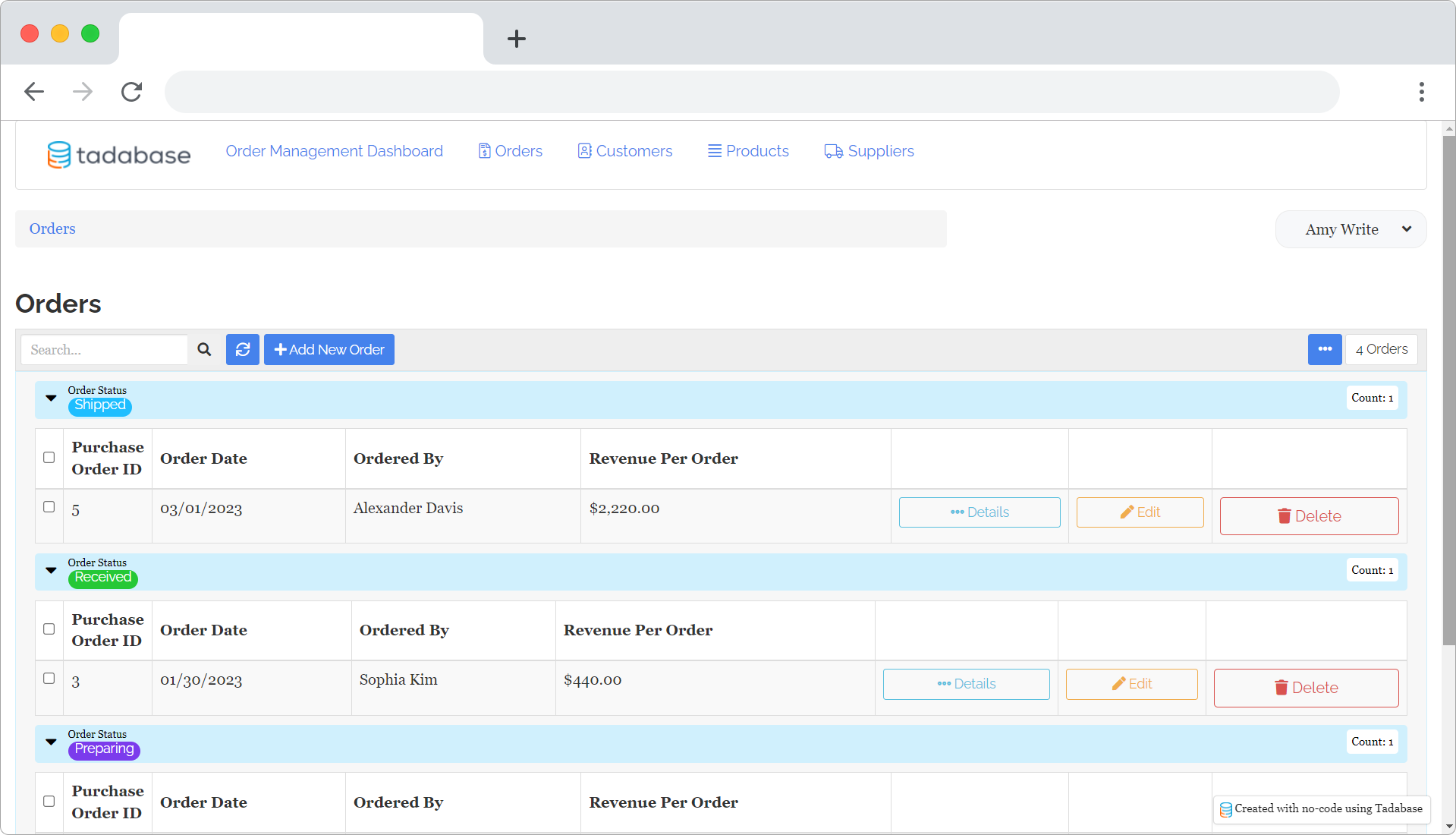The width and height of the screenshot is (1456, 835).
Task: Open Order Management Dashboard menu item
Action: 335,151
